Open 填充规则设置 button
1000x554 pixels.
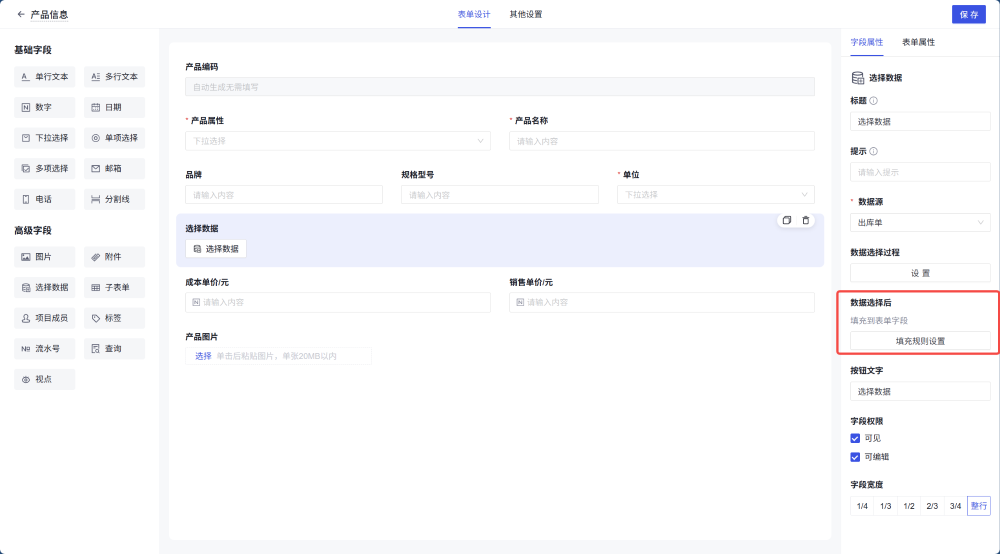point(920,341)
